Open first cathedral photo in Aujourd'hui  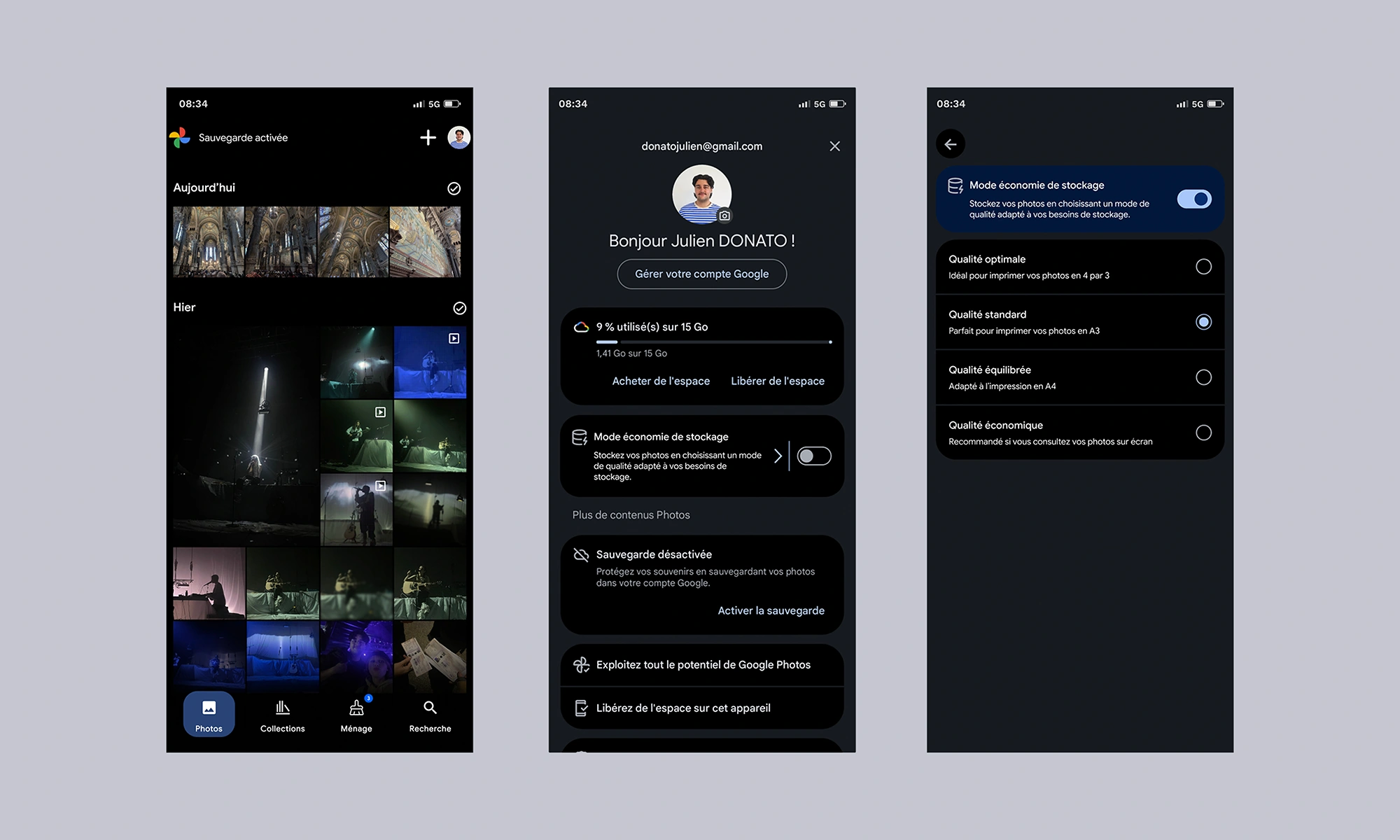pyautogui.click(x=209, y=241)
